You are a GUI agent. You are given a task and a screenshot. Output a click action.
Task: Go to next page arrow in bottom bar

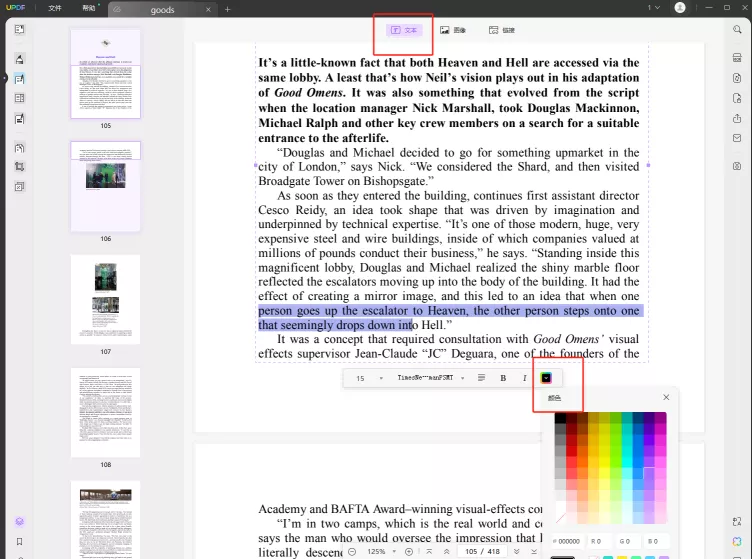[517, 551]
